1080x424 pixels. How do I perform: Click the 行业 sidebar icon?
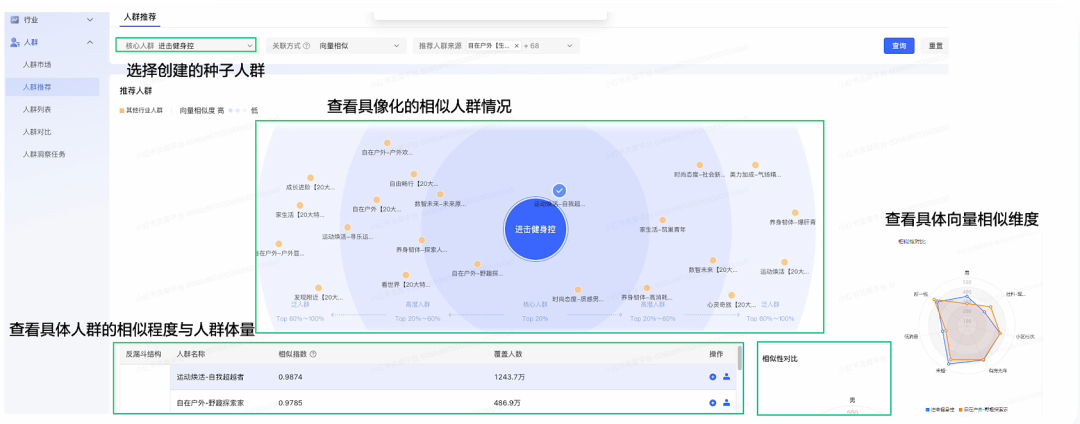tap(14, 19)
